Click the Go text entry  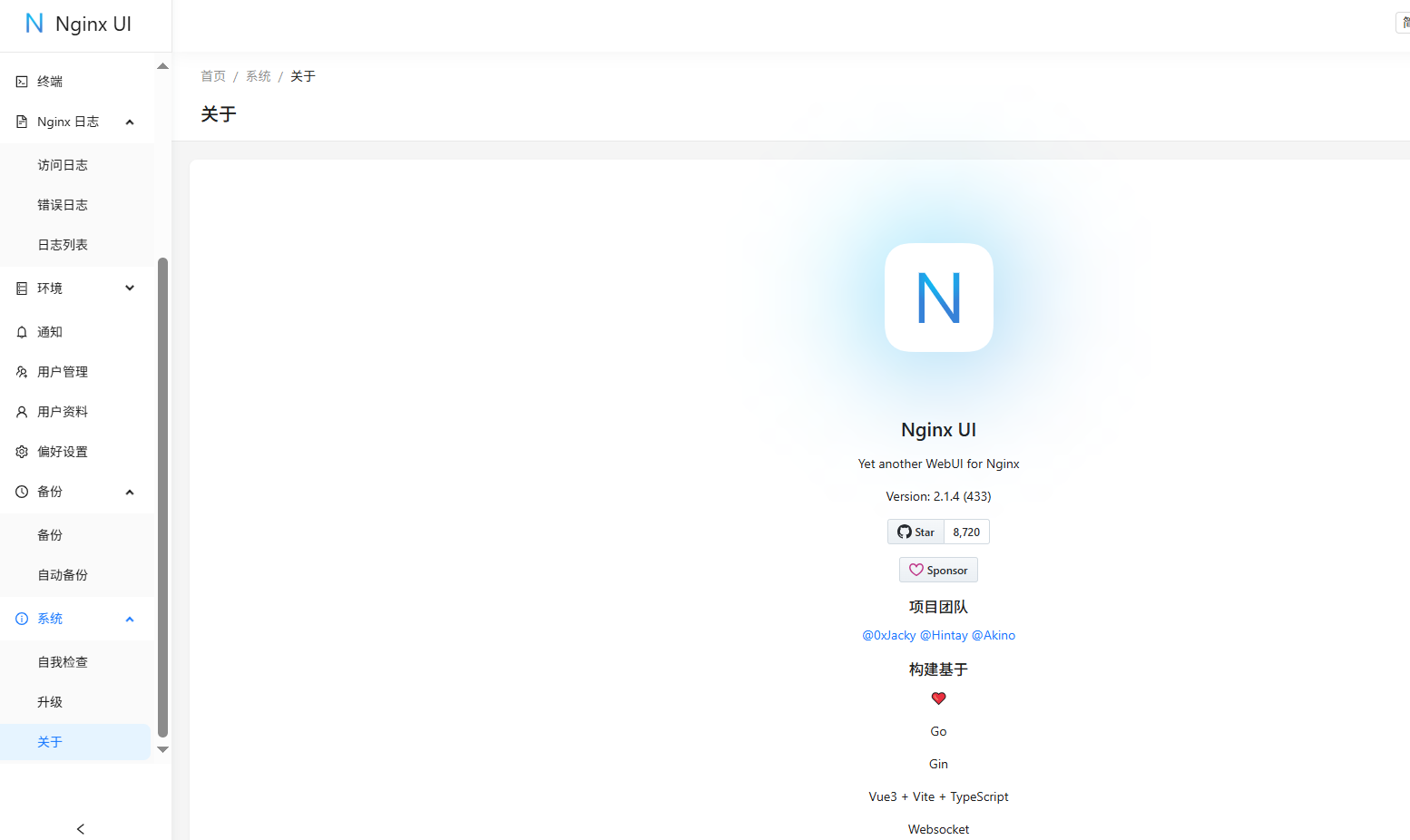click(938, 731)
